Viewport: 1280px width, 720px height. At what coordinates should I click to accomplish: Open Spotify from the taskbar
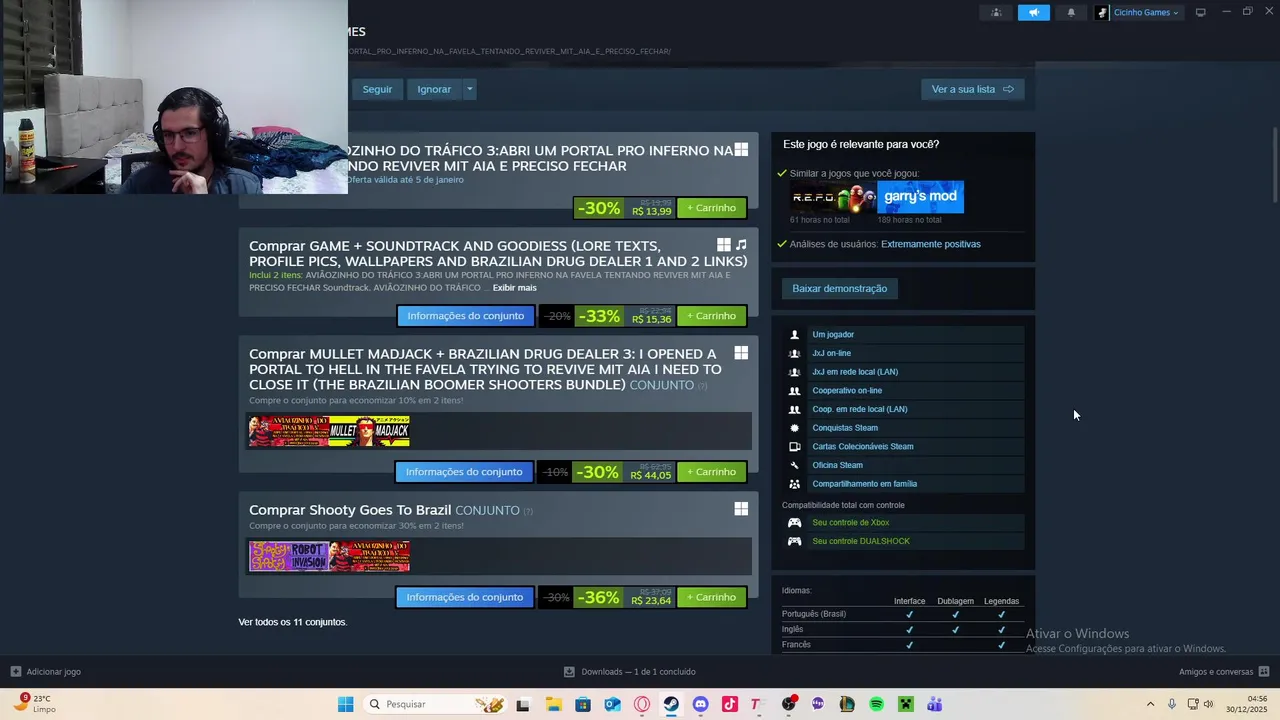point(876,704)
